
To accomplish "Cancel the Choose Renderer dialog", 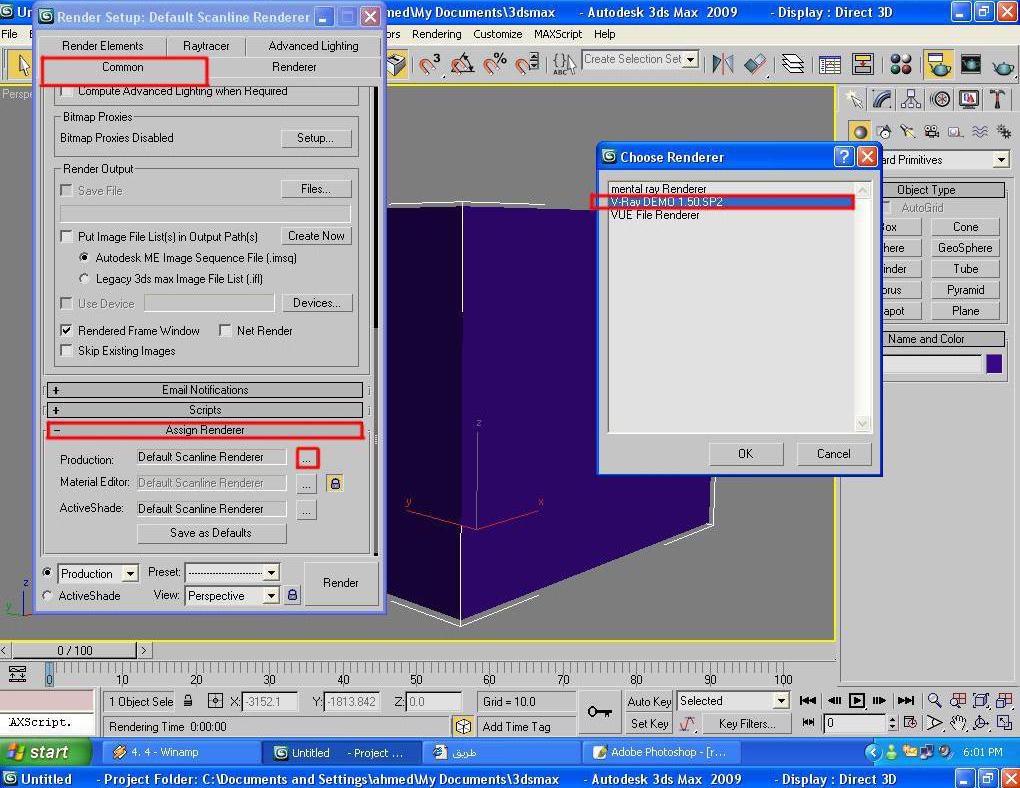I will point(833,454).
